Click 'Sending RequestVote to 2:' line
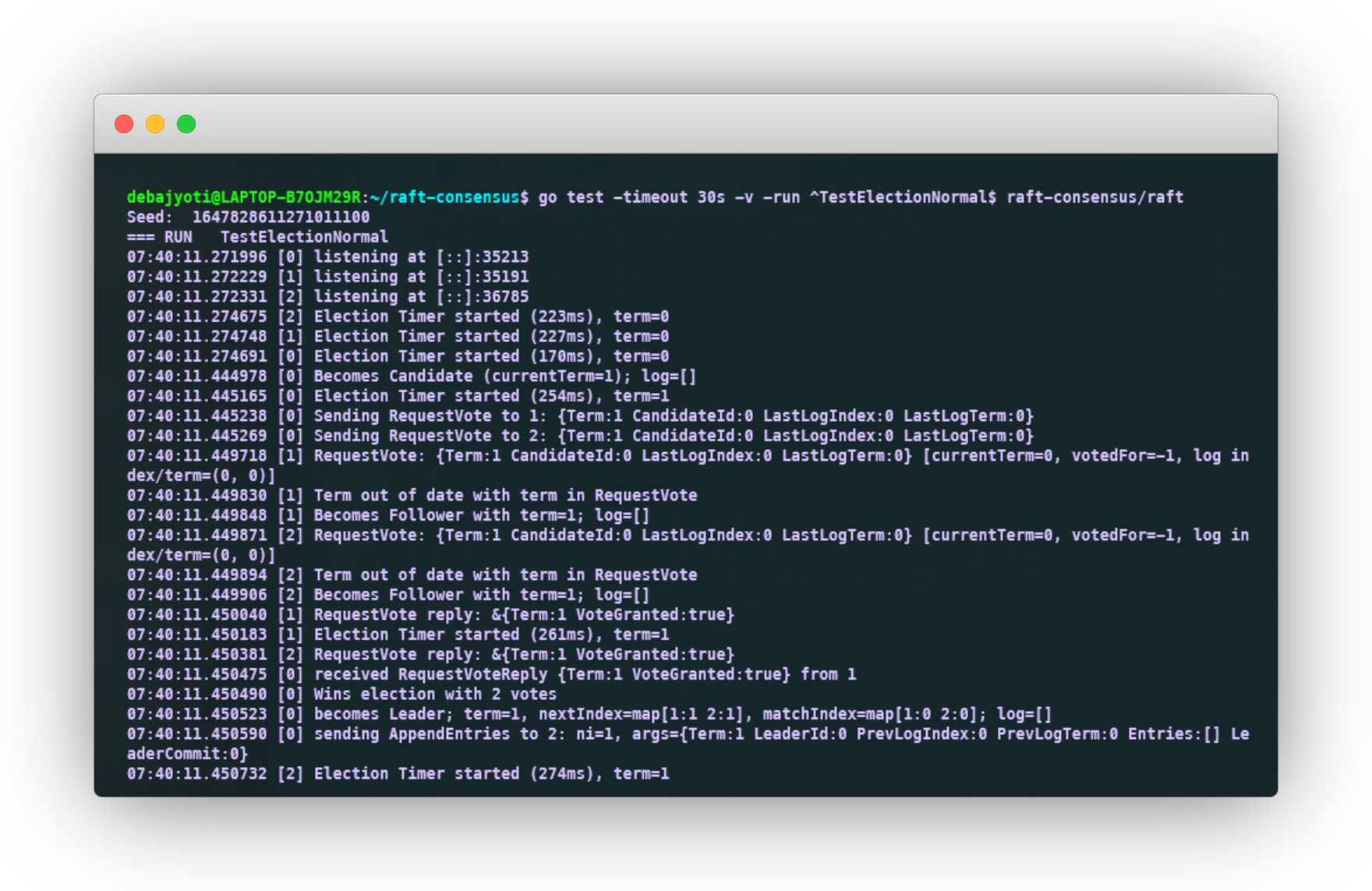Image resolution: width=1372 pixels, height=891 pixels. 581,436
